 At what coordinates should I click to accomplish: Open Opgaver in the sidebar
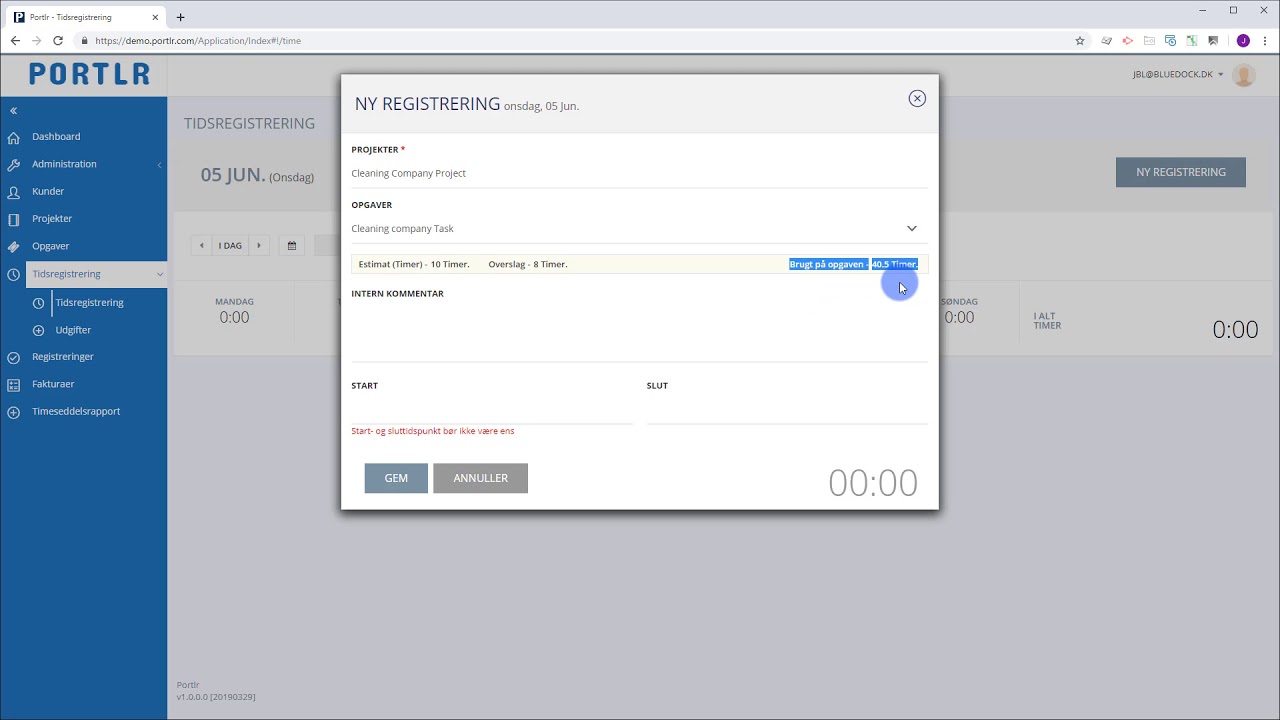(x=51, y=246)
